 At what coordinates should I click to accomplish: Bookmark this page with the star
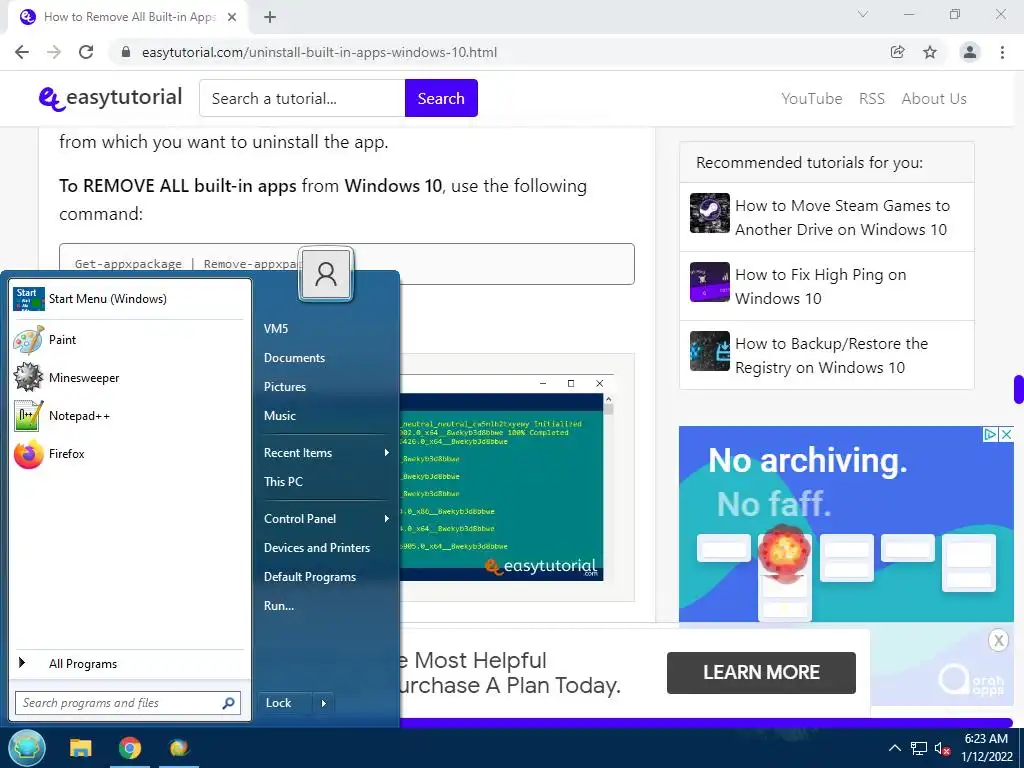tap(930, 52)
